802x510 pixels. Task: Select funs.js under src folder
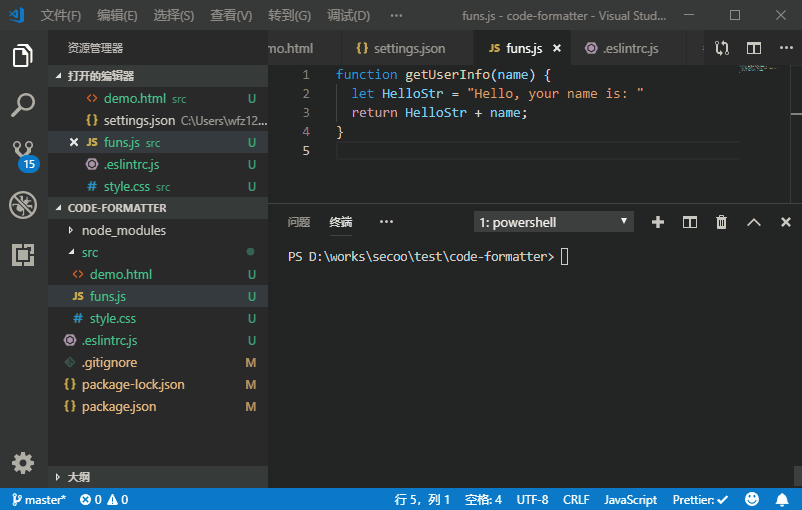click(x=158, y=296)
